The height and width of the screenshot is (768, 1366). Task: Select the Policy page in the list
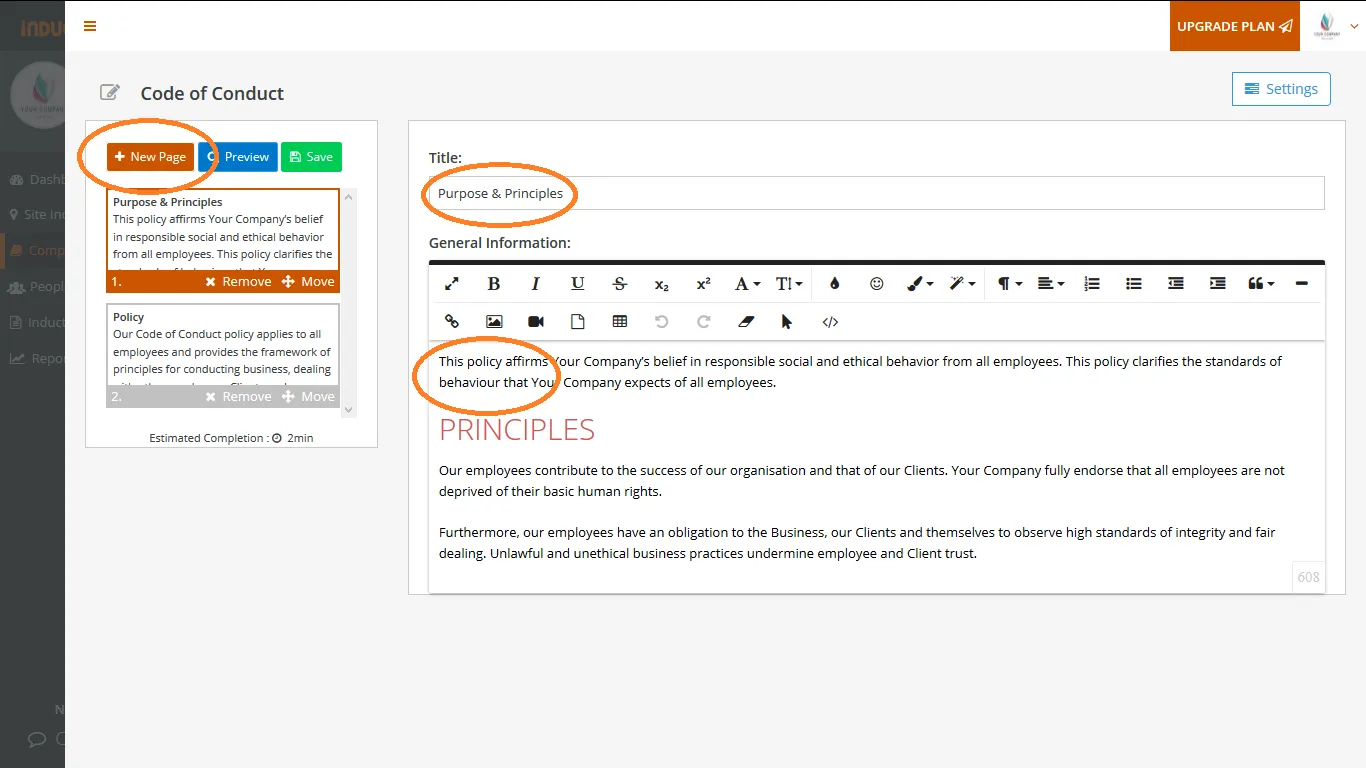[222, 343]
